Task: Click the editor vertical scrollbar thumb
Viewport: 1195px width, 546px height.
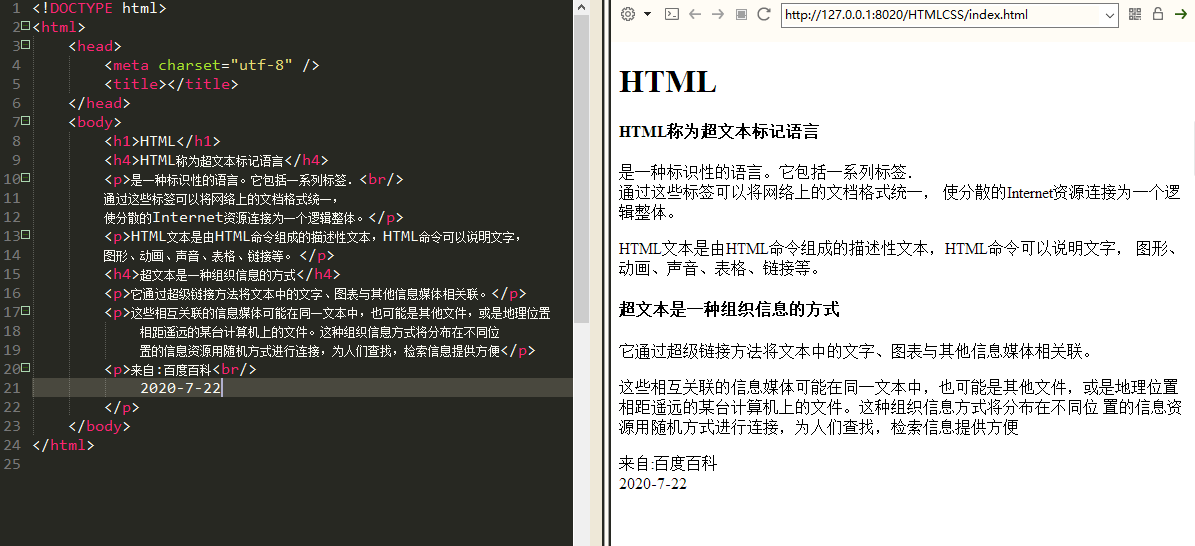Action: point(581,168)
